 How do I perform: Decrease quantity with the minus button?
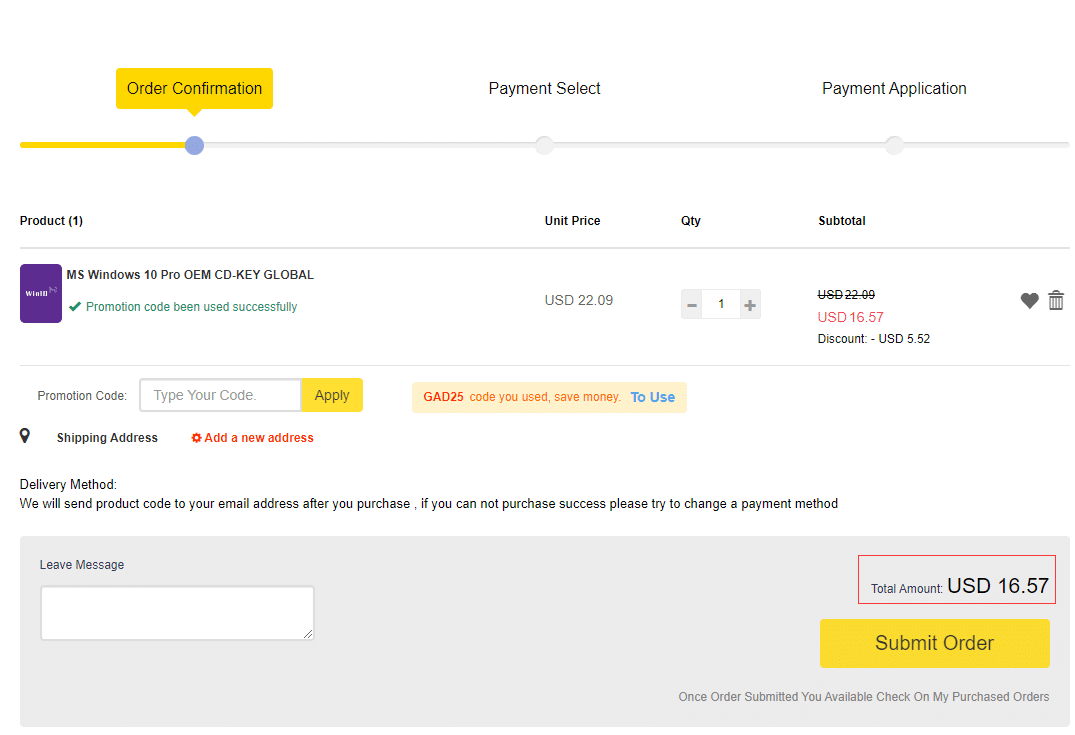pyautogui.click(x=692, y=304)
